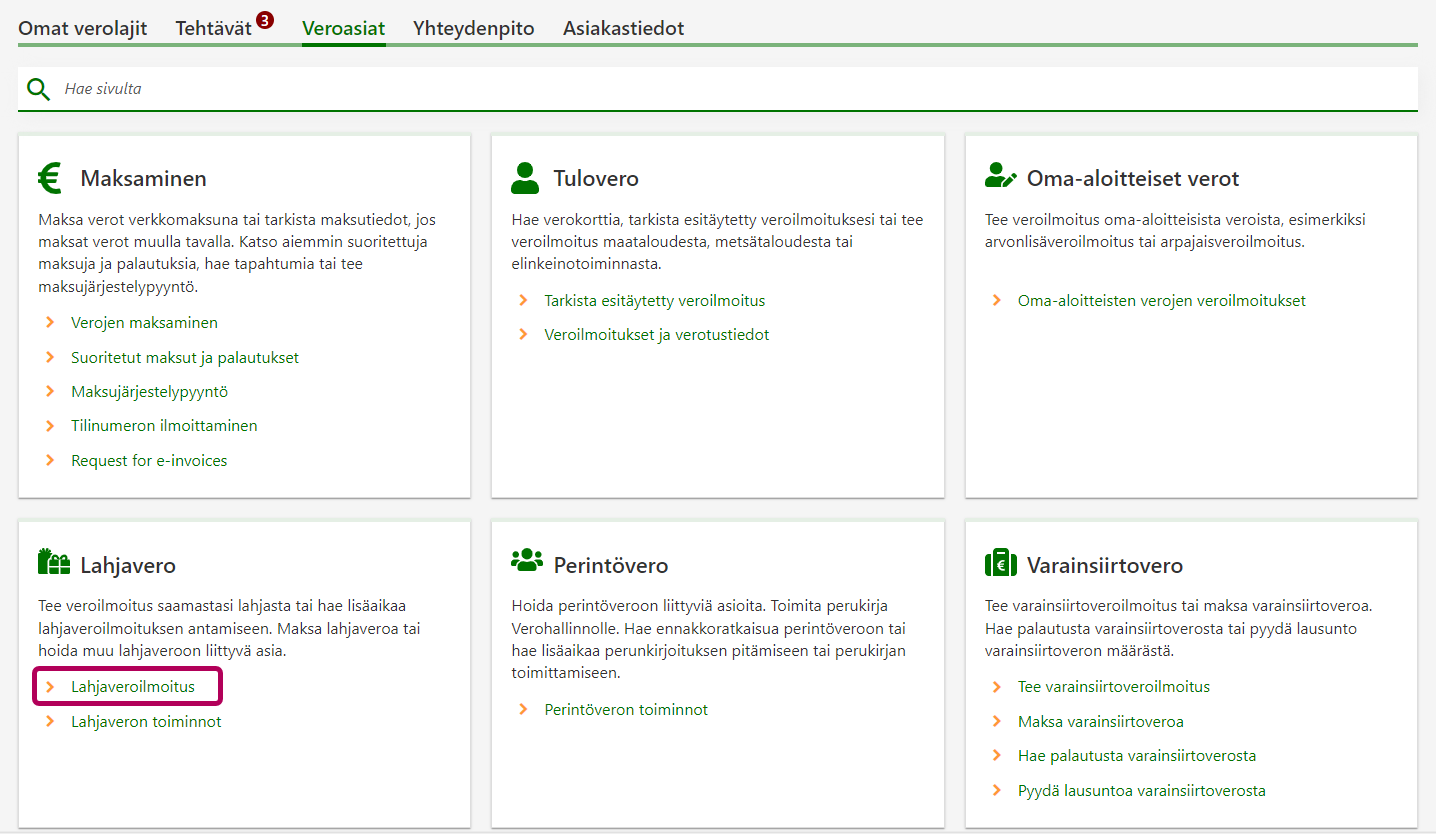Click the people group icon beside Perintövero
This screenshot has width=1436, height=834.
(x=526, y=561)
